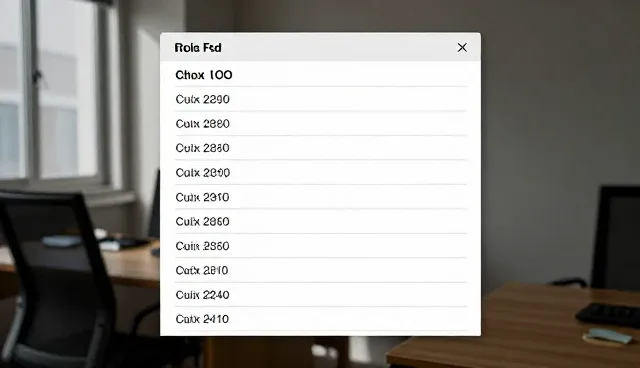
Task: Close the Rola Fsd dialog
Action: point(462,48)
